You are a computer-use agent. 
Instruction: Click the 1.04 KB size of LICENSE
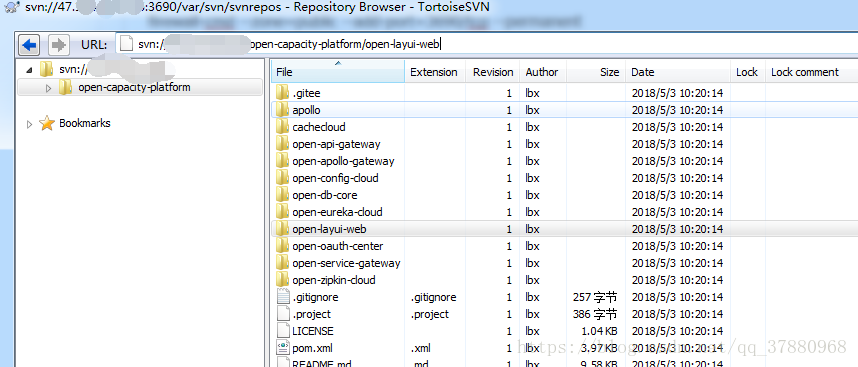point(598,331)
